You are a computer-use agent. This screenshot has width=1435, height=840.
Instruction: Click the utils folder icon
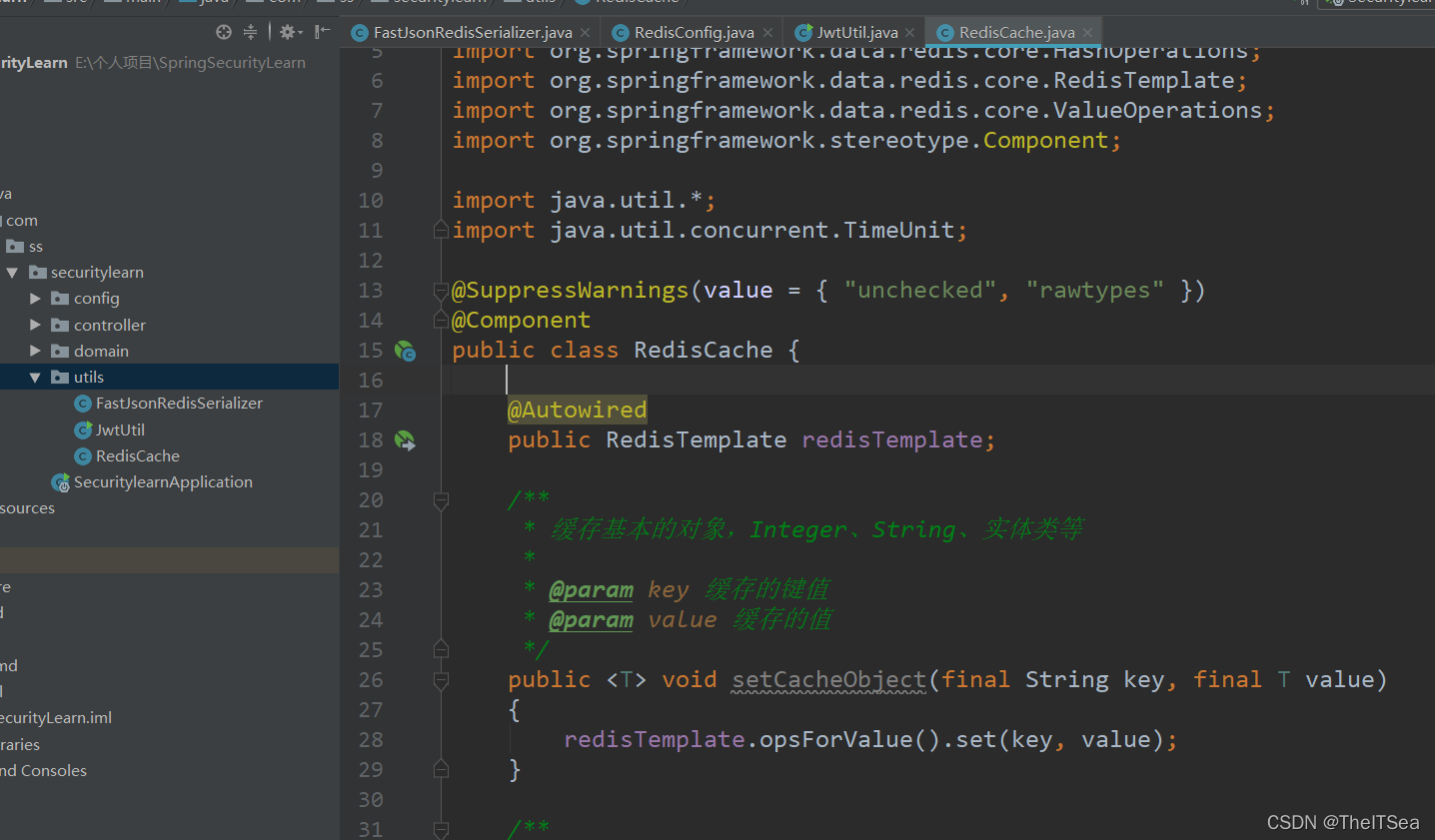(x=60, y=377)
